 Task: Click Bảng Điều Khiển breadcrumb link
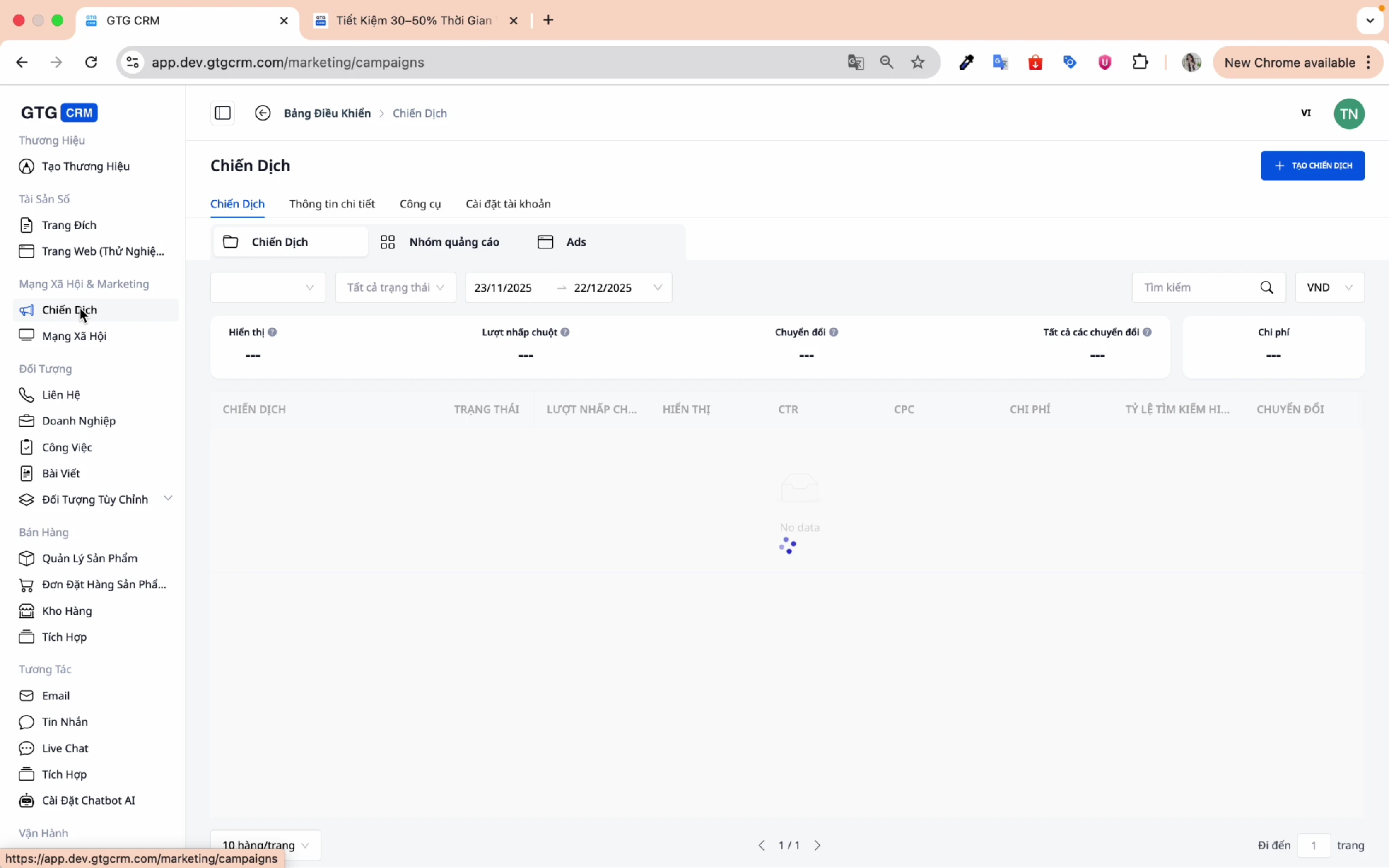coord(327,113)
